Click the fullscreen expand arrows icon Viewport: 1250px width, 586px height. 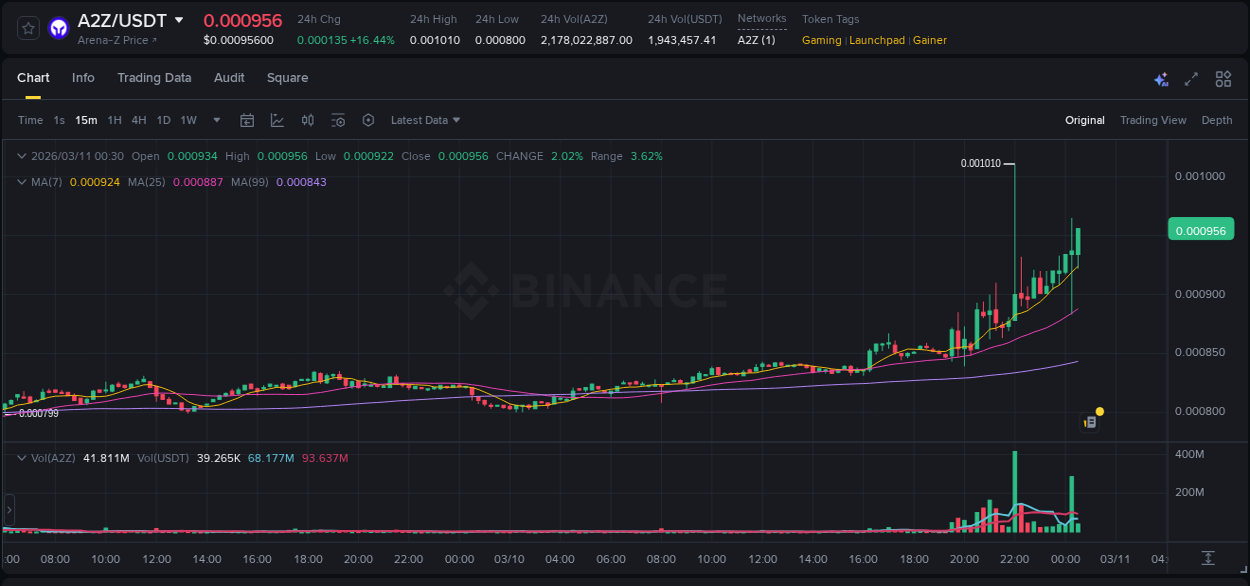pos(1190,77)
